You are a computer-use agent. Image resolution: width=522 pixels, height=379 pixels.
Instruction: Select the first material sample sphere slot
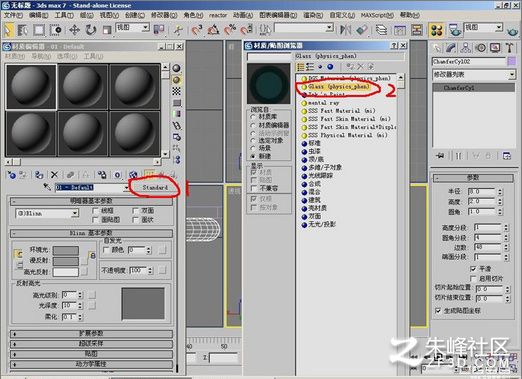click(x=31, y=87)
